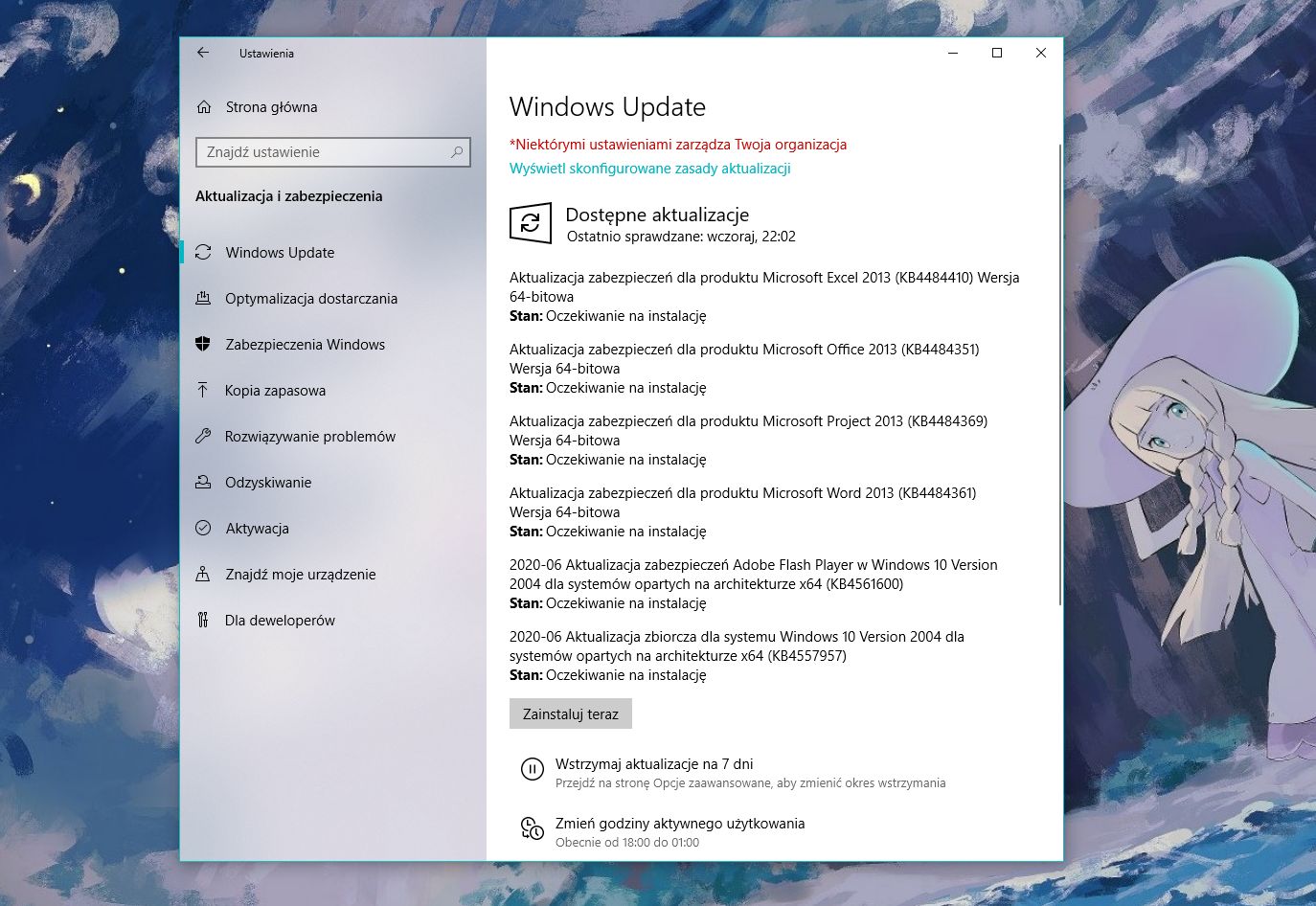The image size is (1316, 906).
Task: Maximize the Ustawienia window
Action: 997,53
